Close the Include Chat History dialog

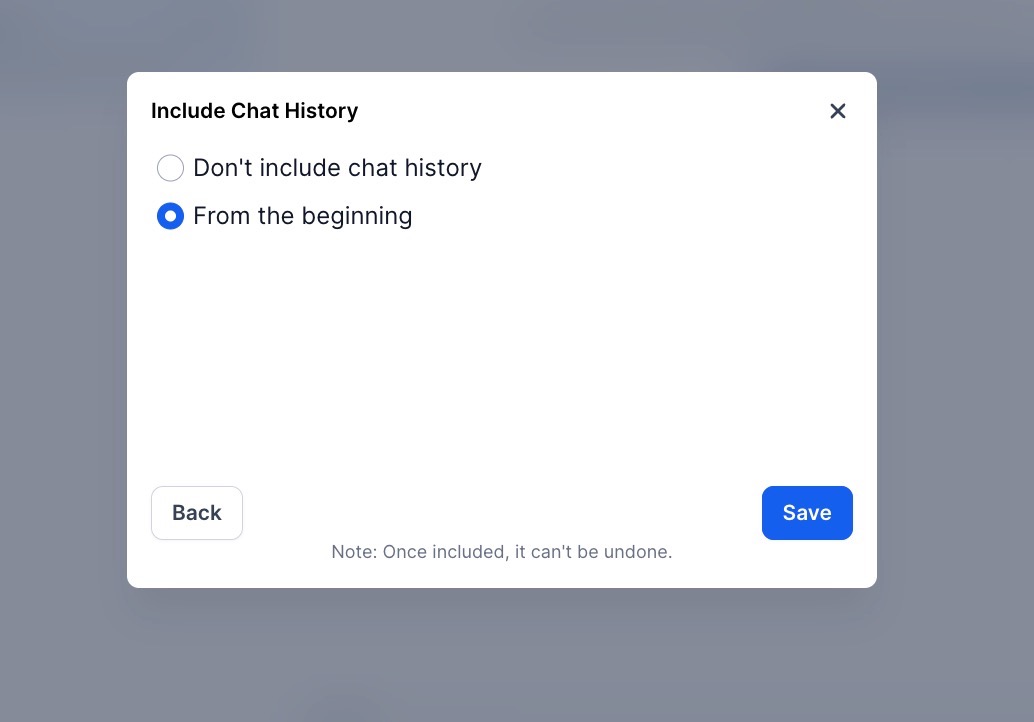click(838, 111)
